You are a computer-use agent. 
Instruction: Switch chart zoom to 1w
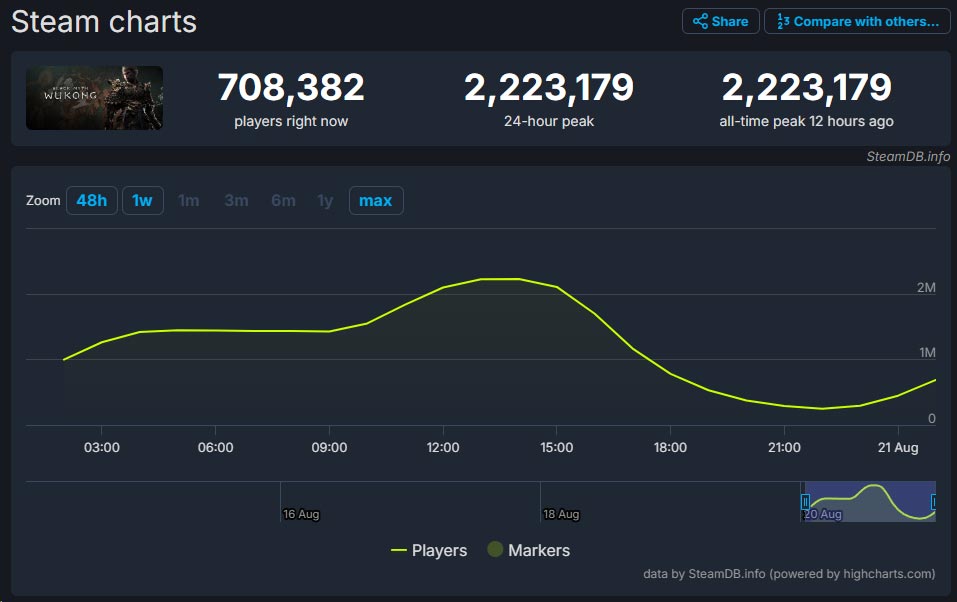click(x=142, y=200)
